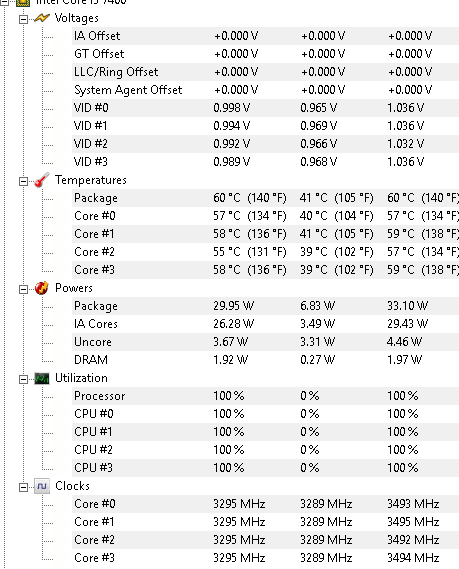
Task: Select the System Agent Offset row
Action: (x=265, y=90)
